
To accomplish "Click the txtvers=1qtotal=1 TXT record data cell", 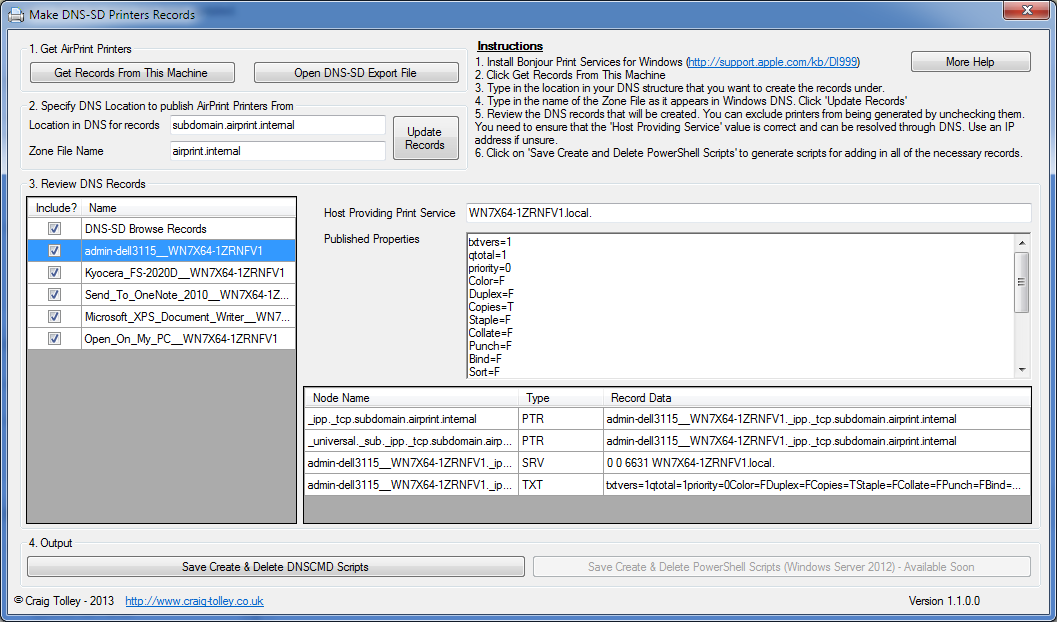I will pyautogui.click(x=817, y=485).
